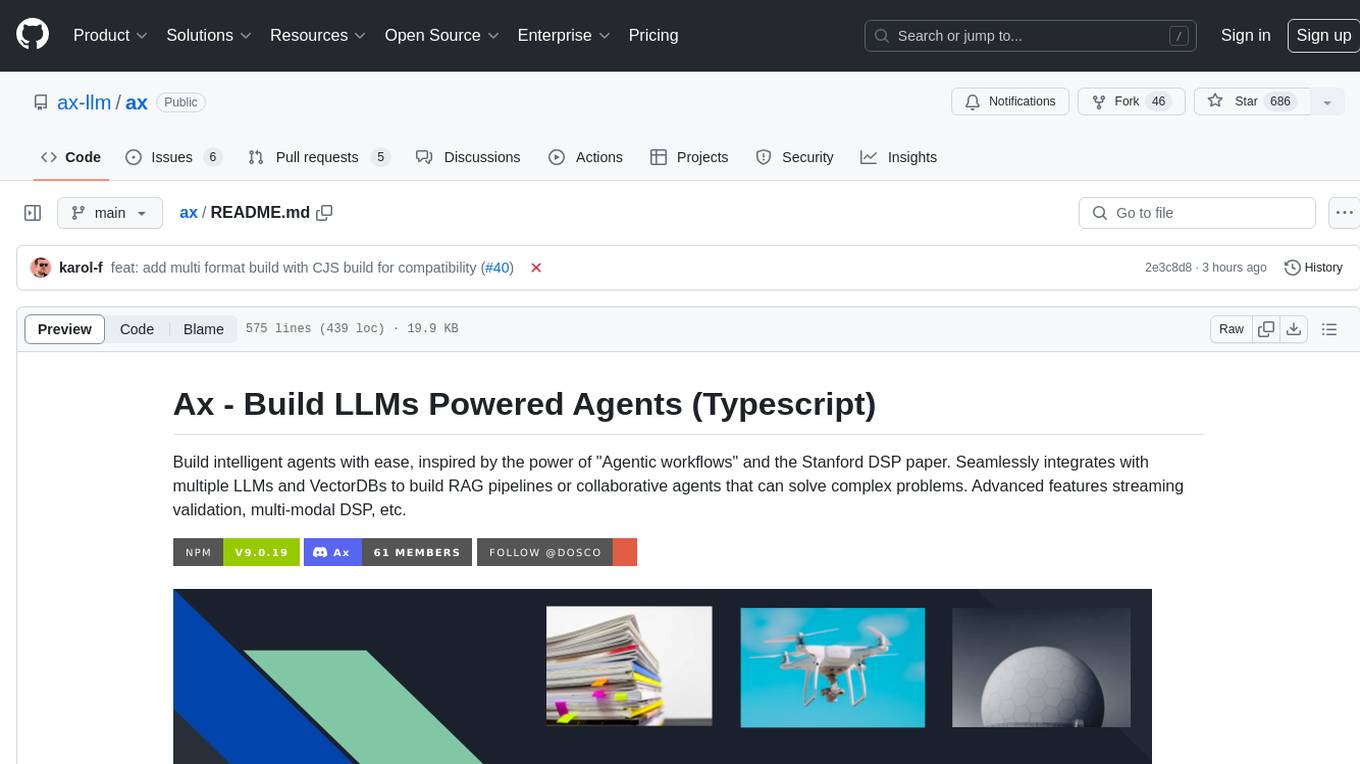Open the Discord Ax members badge

387,552
